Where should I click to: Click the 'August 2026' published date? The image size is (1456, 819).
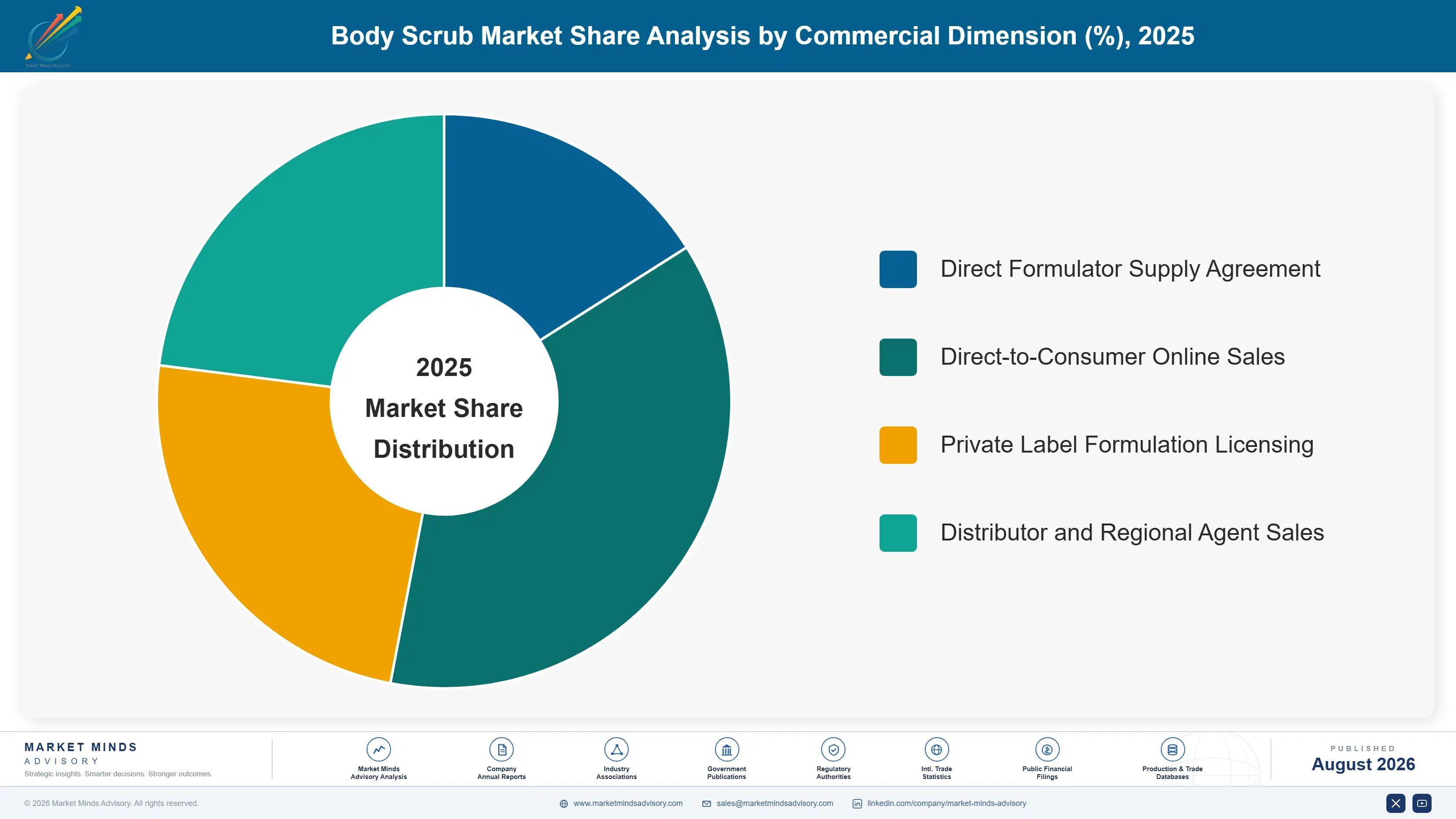[1363, 764]
